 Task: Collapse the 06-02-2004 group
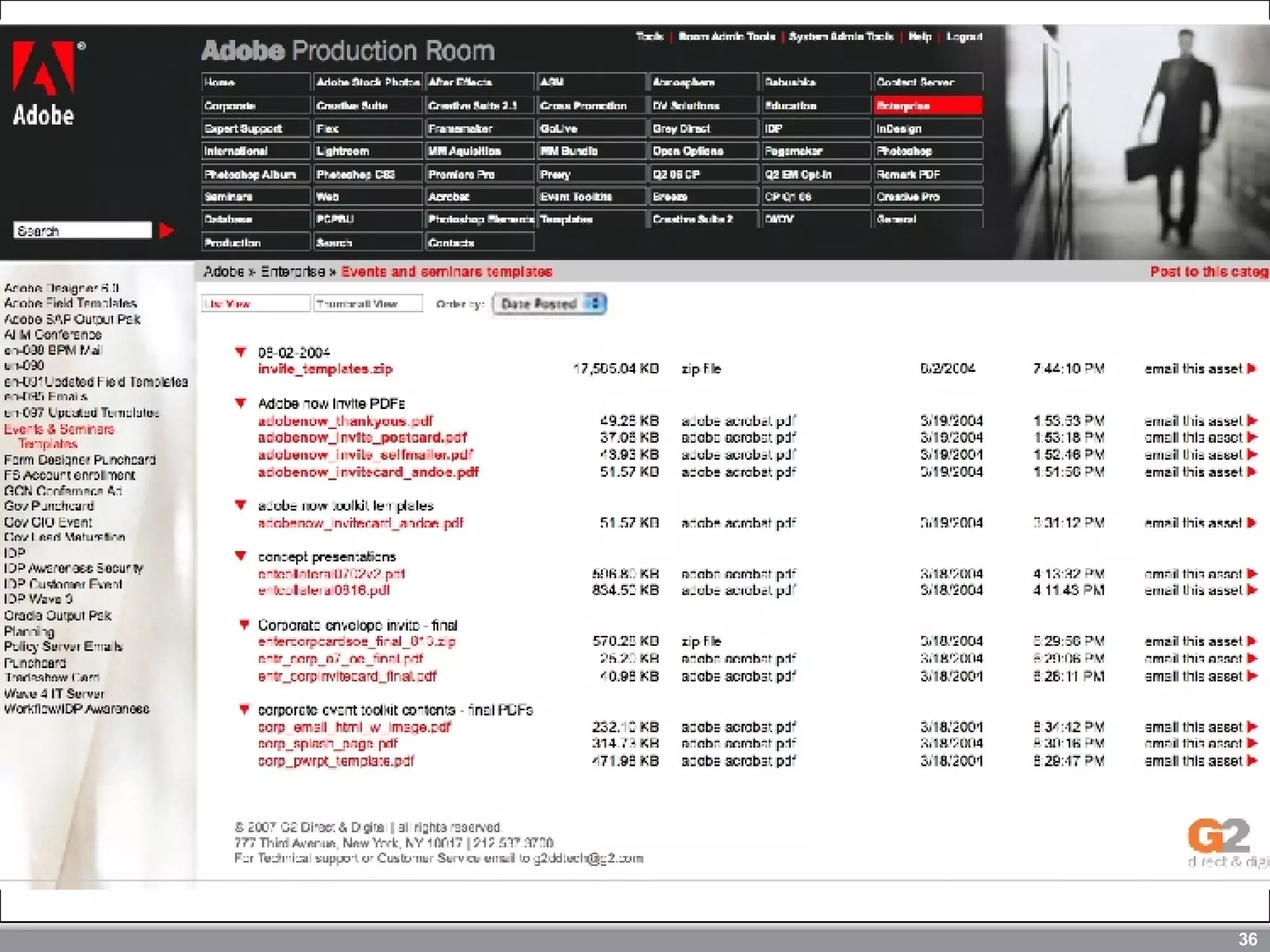[x=241, y=353]
